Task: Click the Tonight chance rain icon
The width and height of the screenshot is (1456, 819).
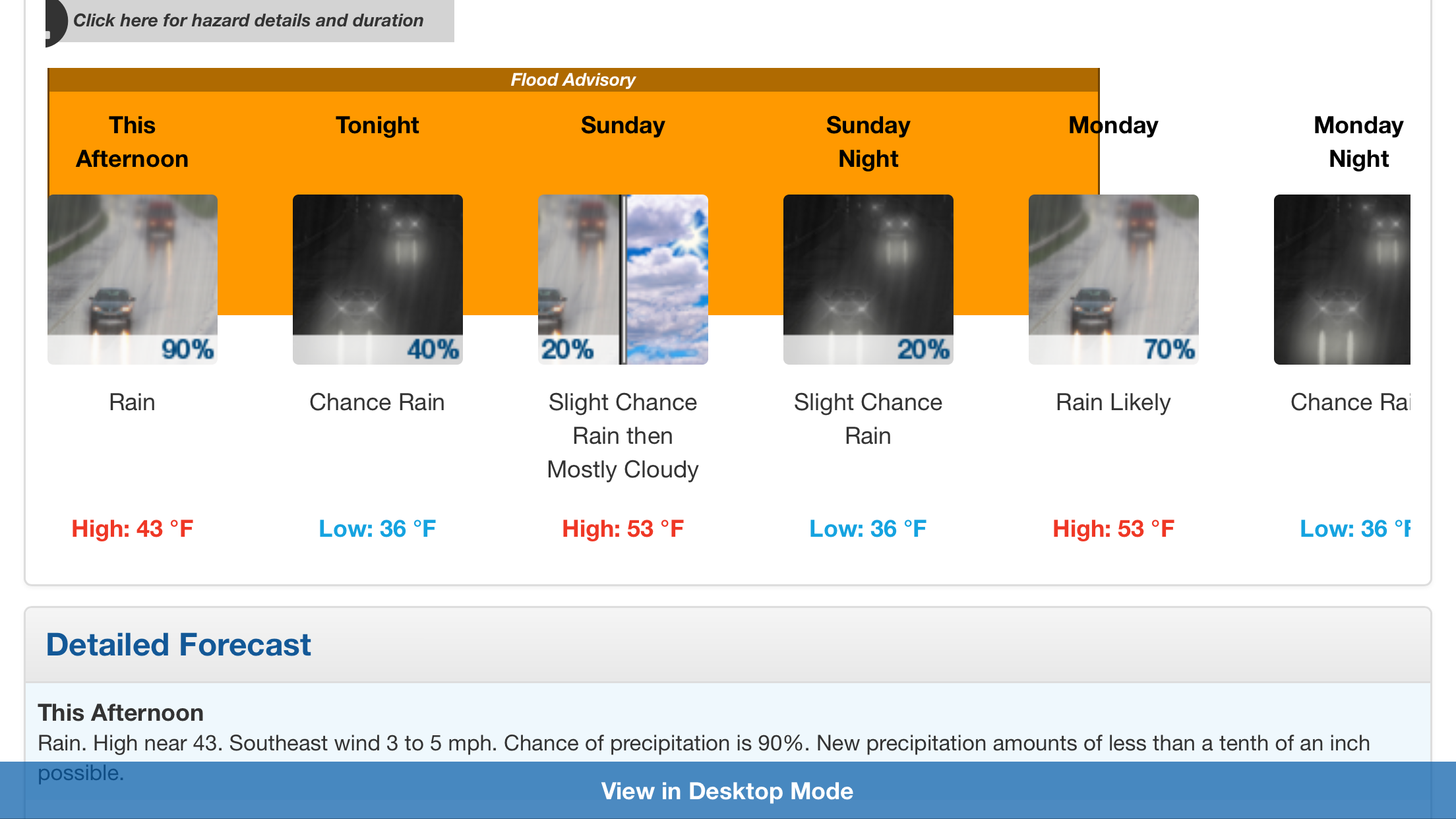Action: (x=378, y=279)
